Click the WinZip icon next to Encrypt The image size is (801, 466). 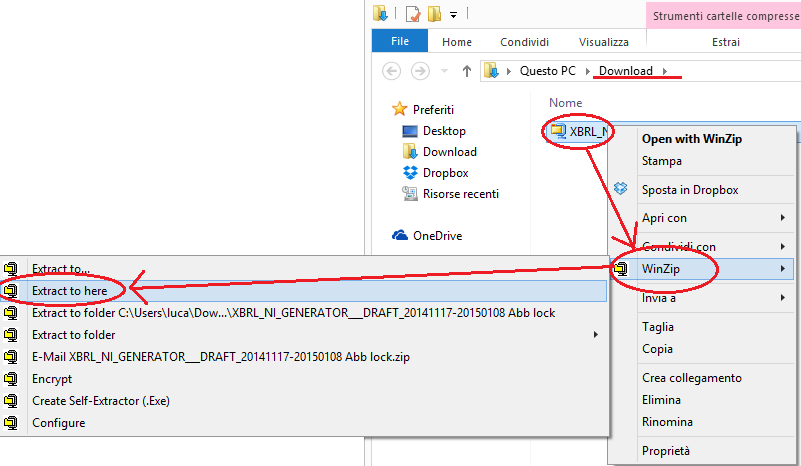coord(11,379)
